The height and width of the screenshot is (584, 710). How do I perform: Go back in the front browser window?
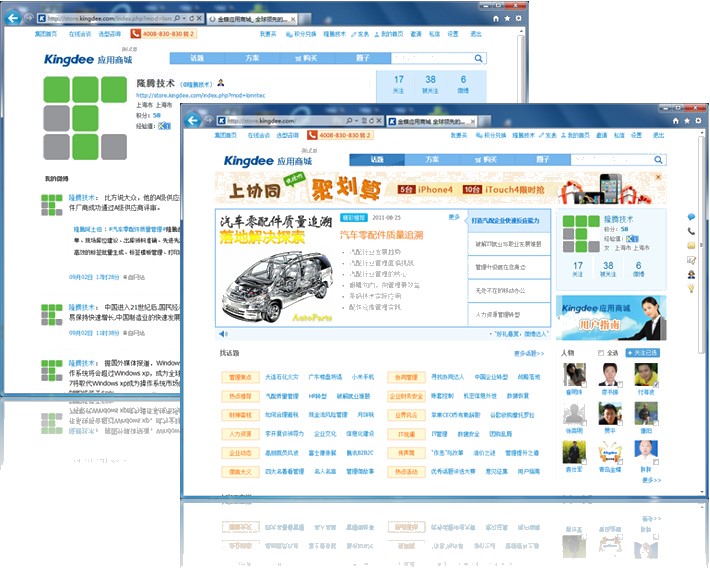point(193,120)
